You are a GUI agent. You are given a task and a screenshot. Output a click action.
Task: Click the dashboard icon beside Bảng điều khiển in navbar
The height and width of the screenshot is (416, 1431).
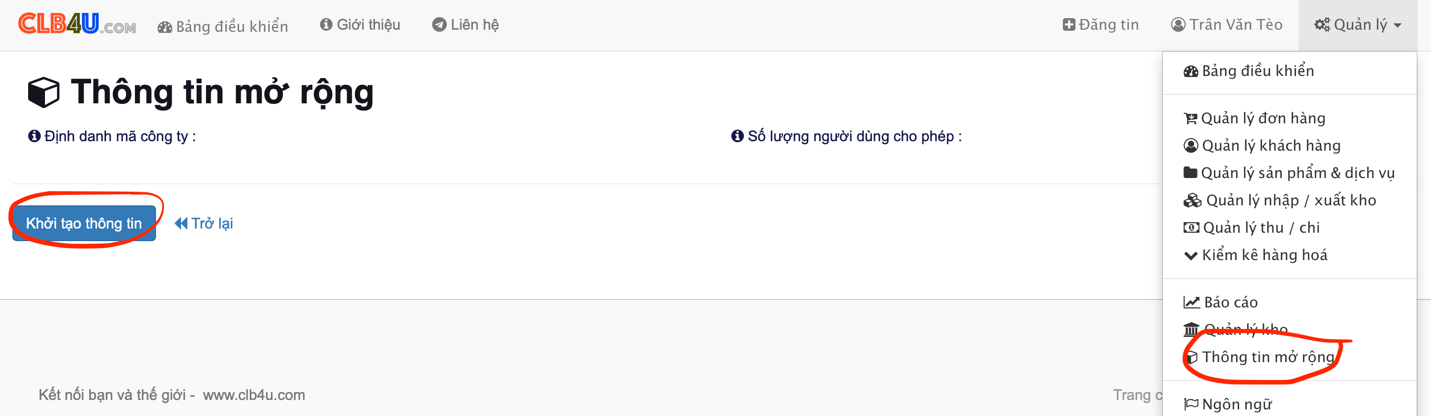(165, 27)
